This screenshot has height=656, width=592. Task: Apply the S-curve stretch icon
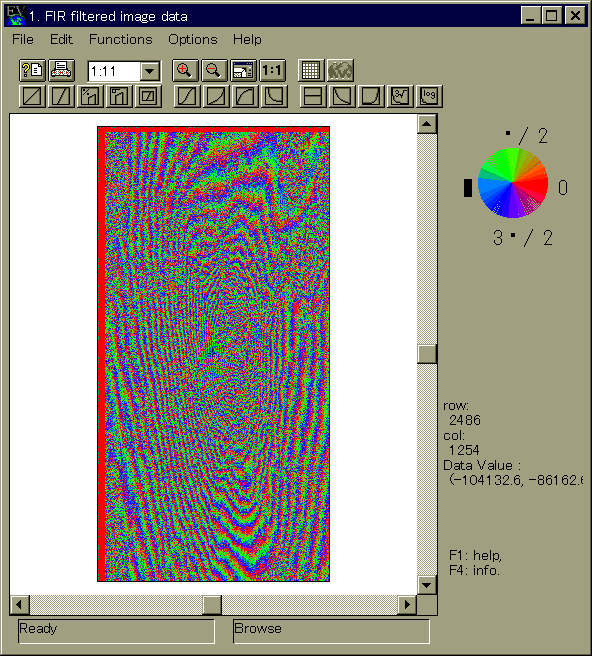pos(187,96)
